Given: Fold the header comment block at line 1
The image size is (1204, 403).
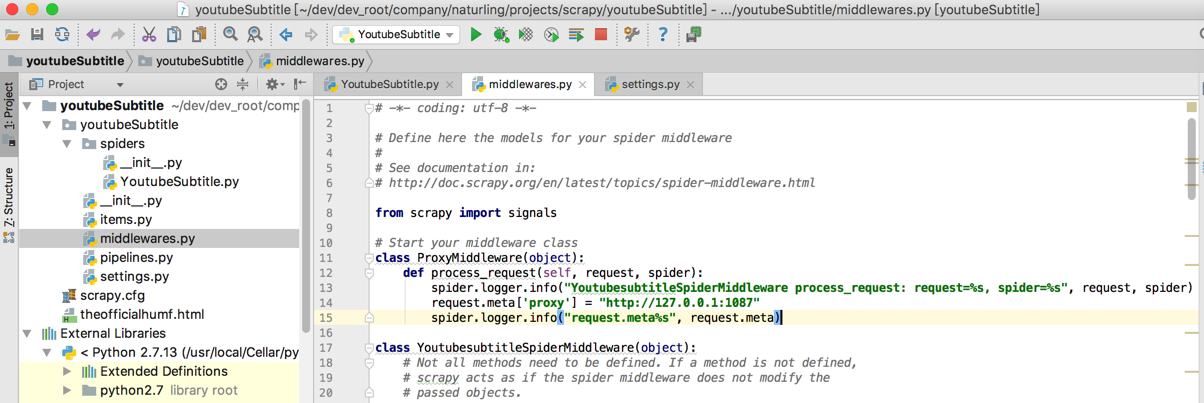Looking at the screenshot, I should click(369, 108).
